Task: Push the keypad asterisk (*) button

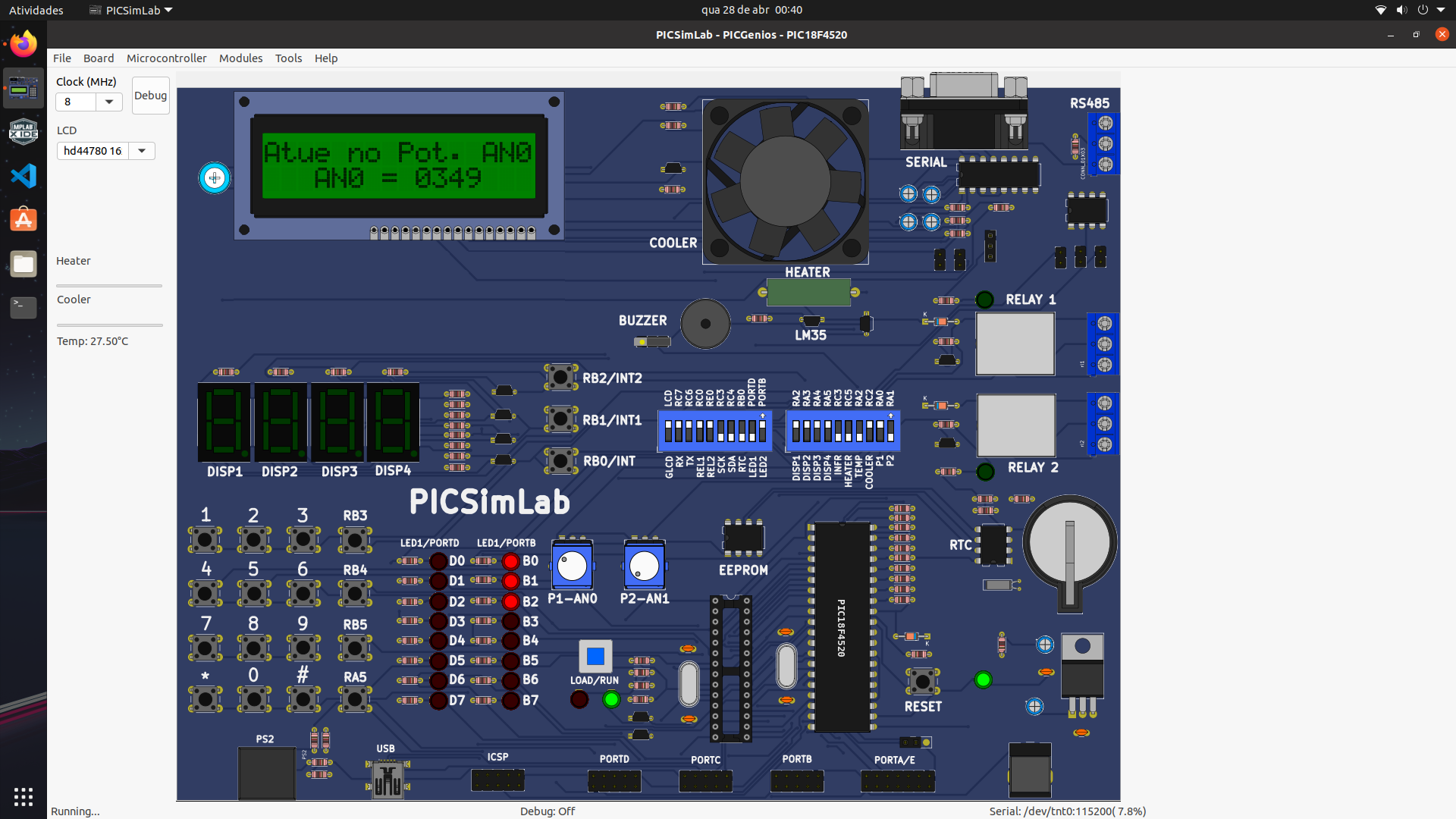Action: pos(205,698)
